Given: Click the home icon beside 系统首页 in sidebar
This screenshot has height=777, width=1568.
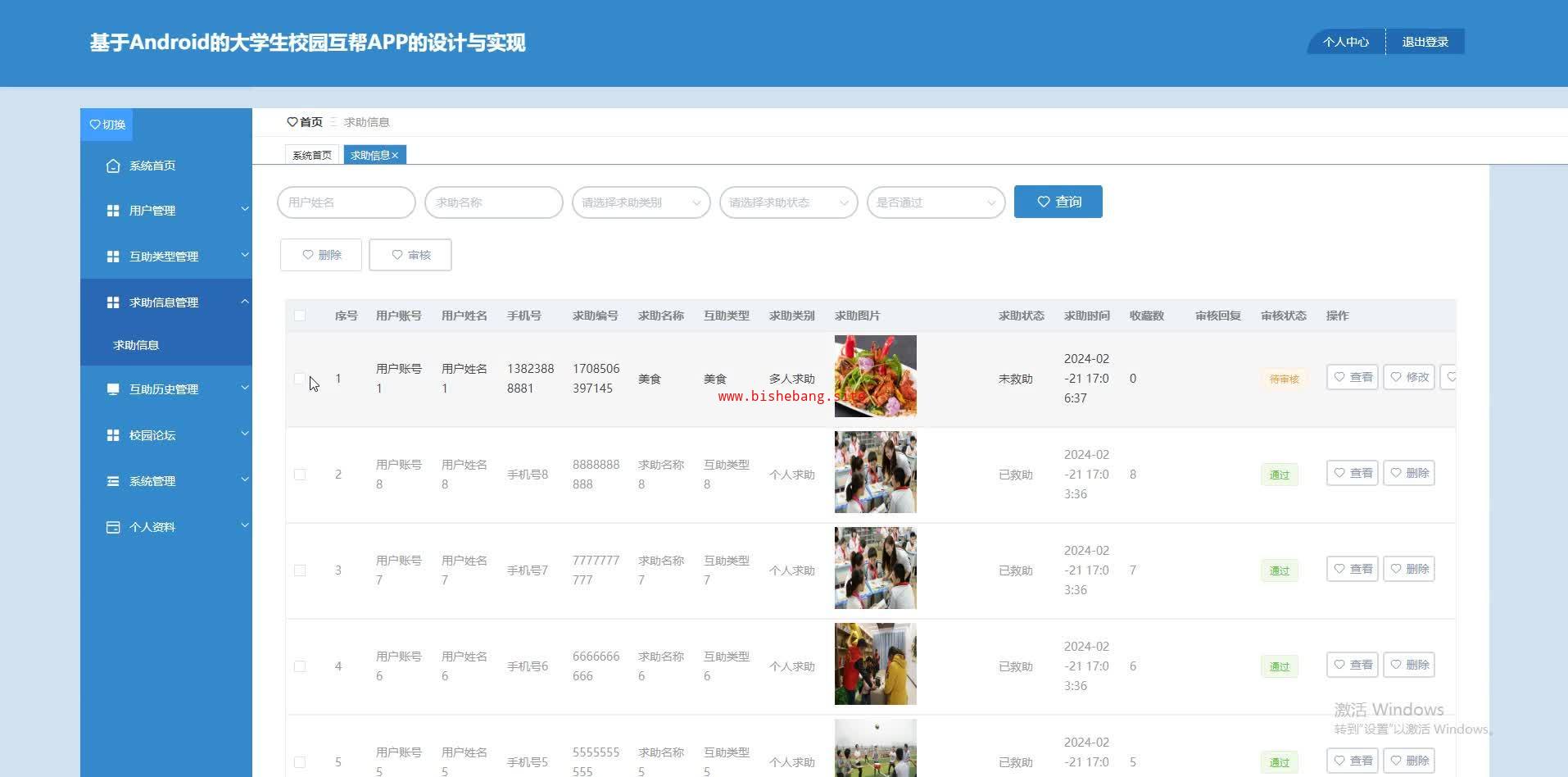Looking at the screenshot, I should (113, 166).
